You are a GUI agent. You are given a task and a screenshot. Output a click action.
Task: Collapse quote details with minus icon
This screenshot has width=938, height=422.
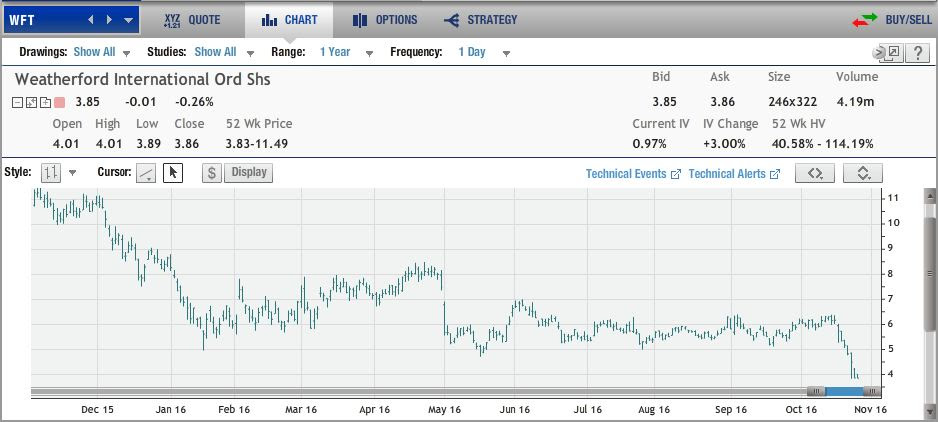pos(18,102)
